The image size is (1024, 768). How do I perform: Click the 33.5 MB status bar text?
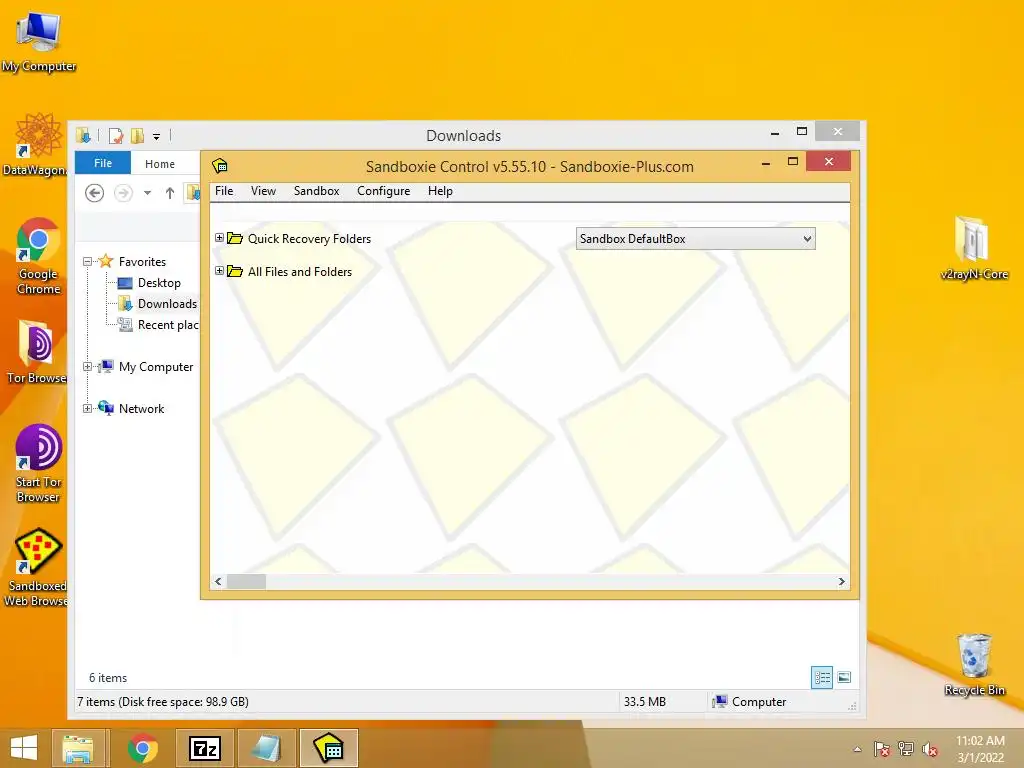tap(645, 701)
